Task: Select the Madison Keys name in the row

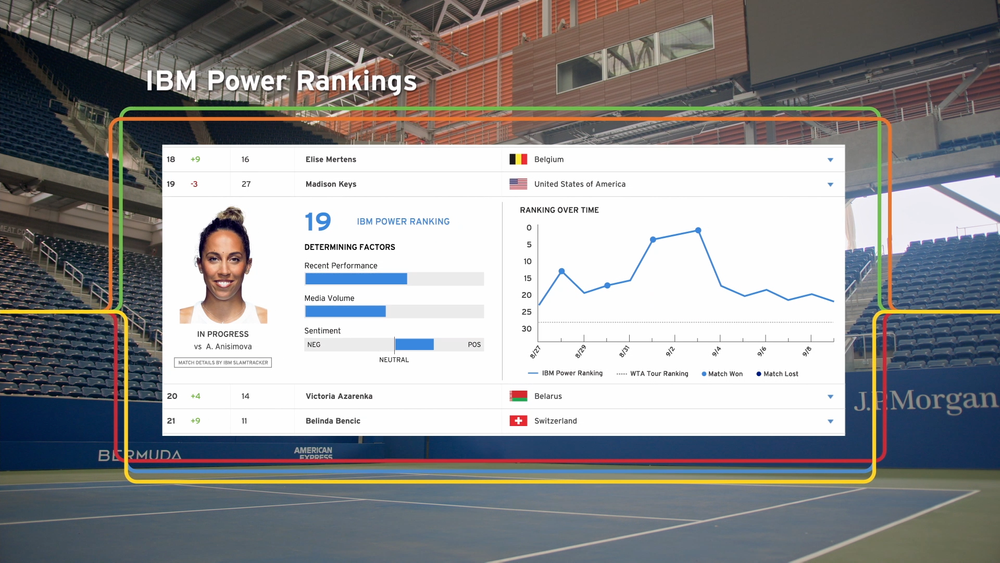Action: click(330, 184)
